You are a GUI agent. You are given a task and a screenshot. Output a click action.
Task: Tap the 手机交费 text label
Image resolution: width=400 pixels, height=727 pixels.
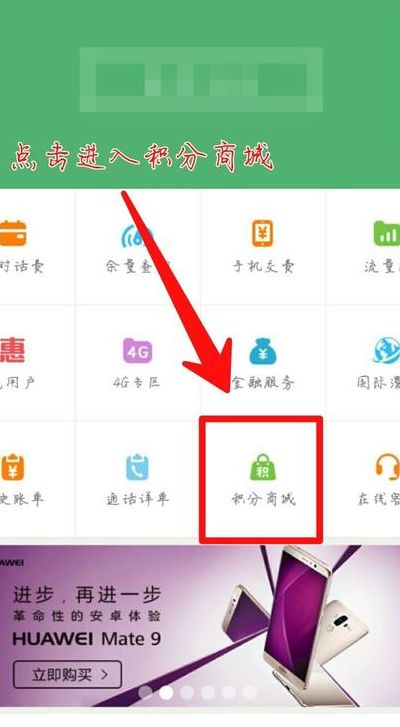pos(263,266)
